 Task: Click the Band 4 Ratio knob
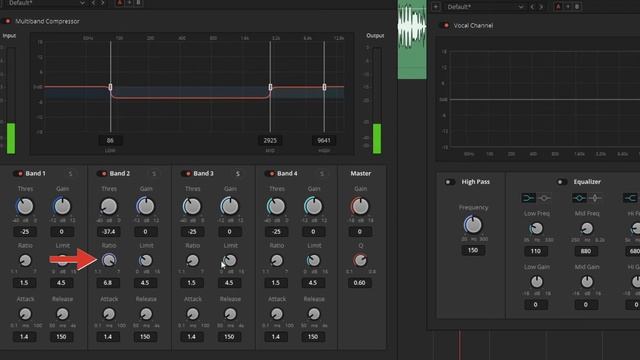pyautogui.click(x=277, y=260)
